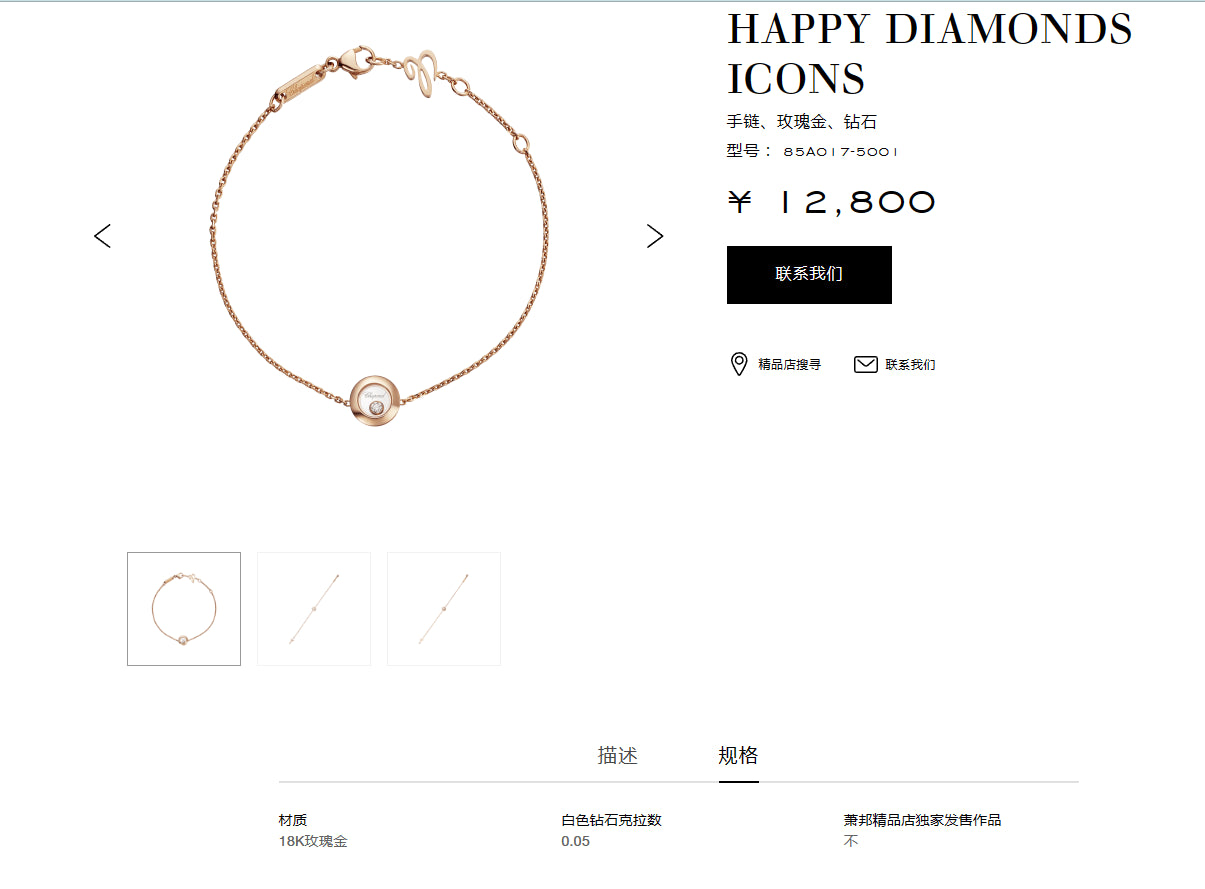The image size is (1205, 889).
Task: Click the location pin icon
Action: pos(739,364)
